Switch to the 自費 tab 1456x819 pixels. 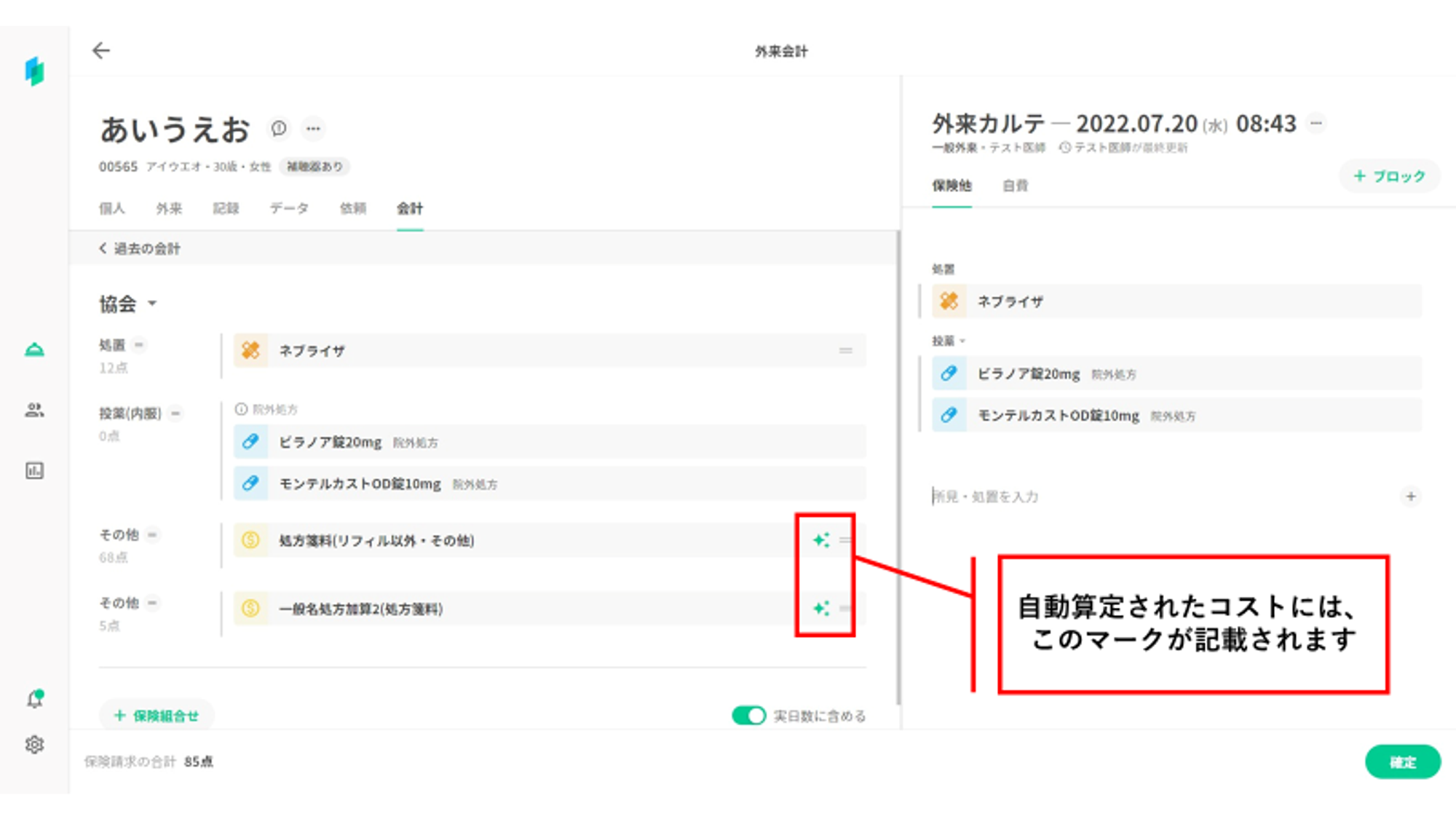pyautogui.click(x=1015, y=186)
